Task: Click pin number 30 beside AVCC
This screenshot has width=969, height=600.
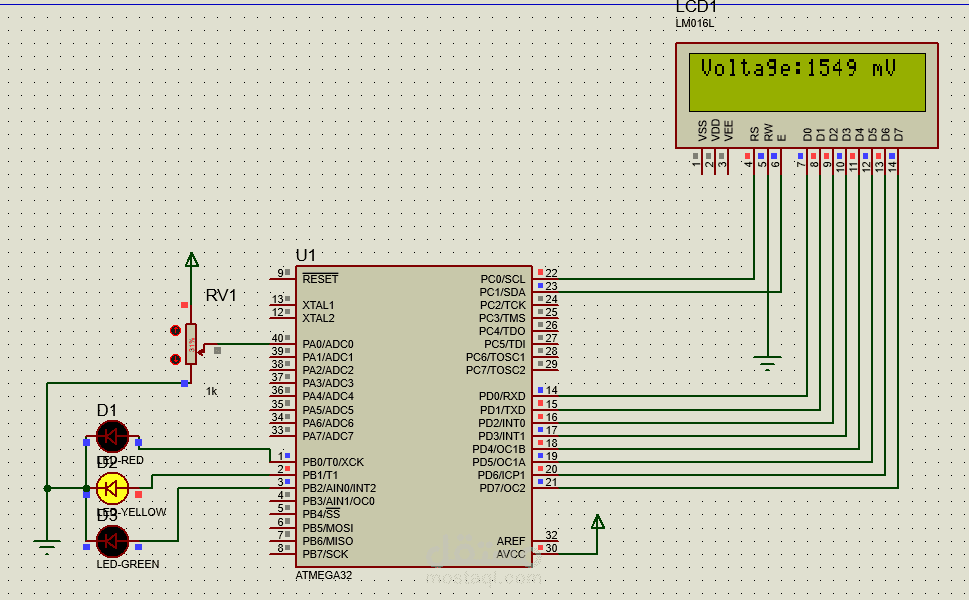Action: coord(551,548)
